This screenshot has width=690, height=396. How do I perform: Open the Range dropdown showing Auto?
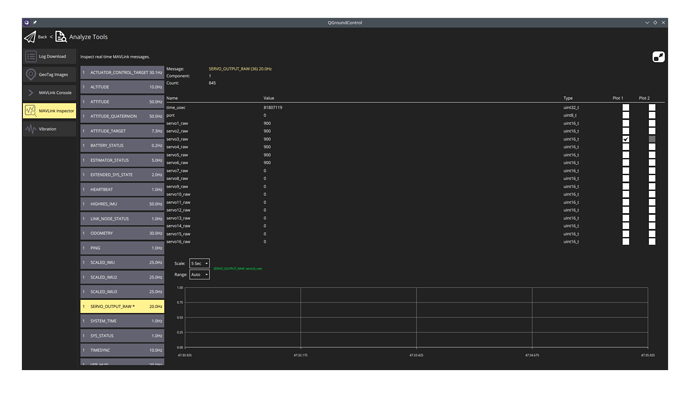(x=199, y=275)
